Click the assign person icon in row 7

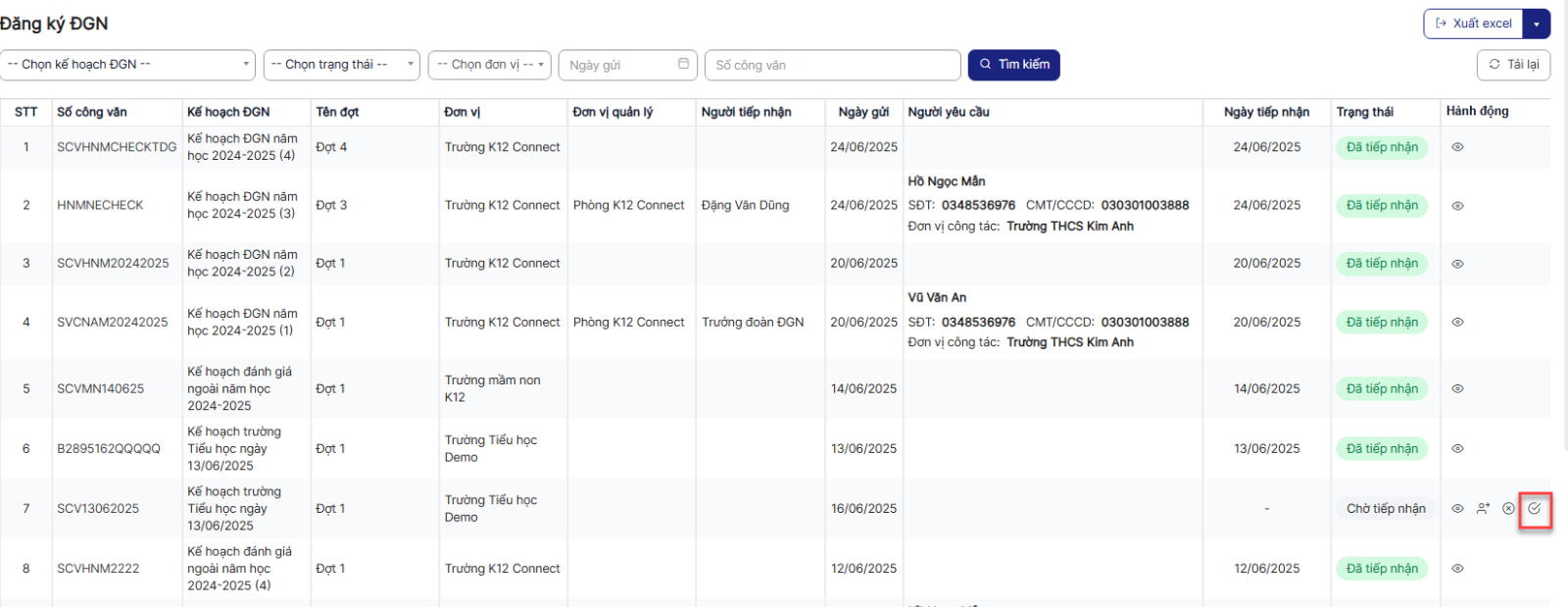(1483, 508)
